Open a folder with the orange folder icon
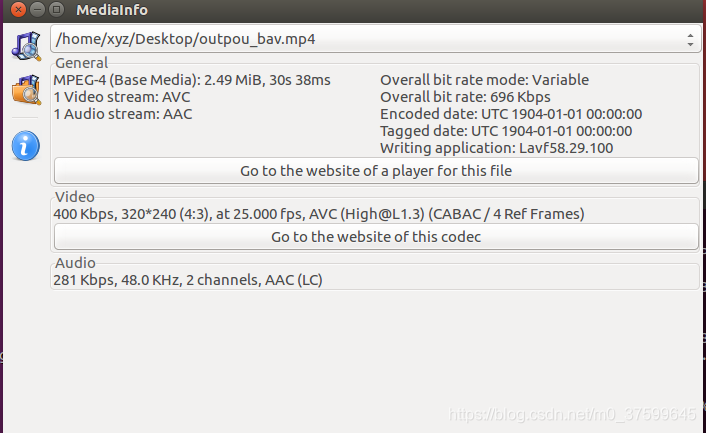The image size is (706, 433). (x=26, y=90)
